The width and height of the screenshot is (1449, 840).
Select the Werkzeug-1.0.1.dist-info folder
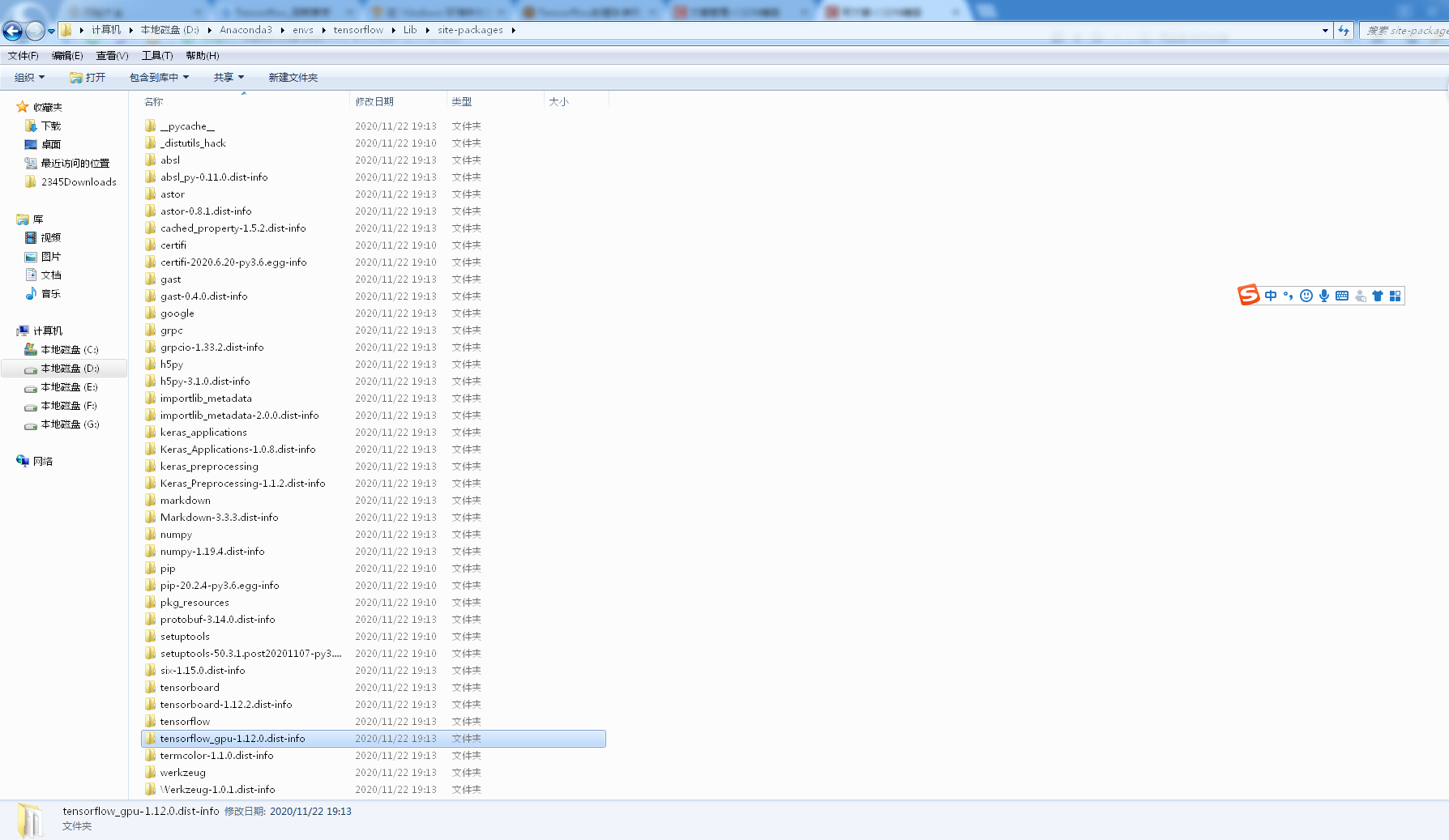[x=218, y=790]
